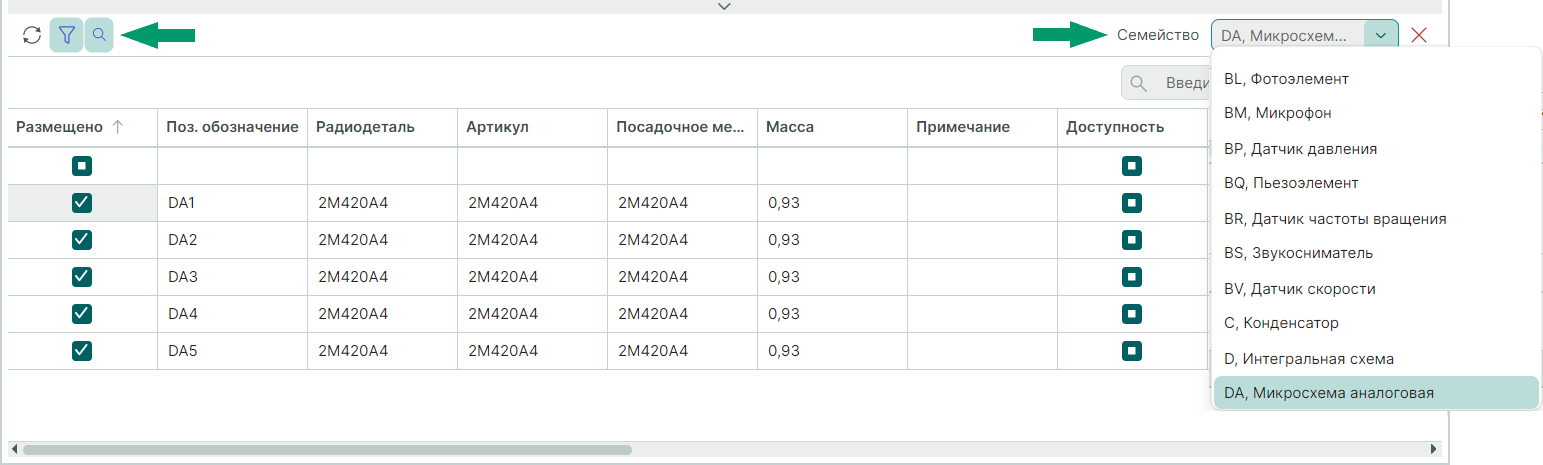Toggle Доступность checkbox for DA4
The image size is (1543, 465).
(x=1132, y=314)
